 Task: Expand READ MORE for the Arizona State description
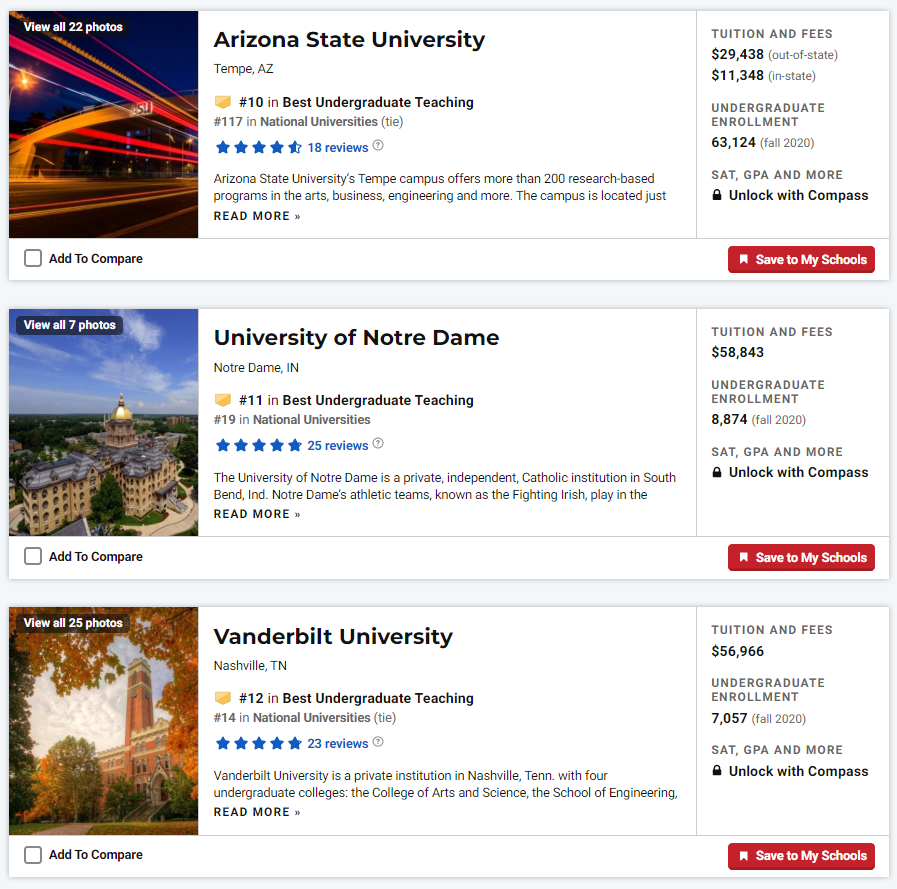[257, 216]
